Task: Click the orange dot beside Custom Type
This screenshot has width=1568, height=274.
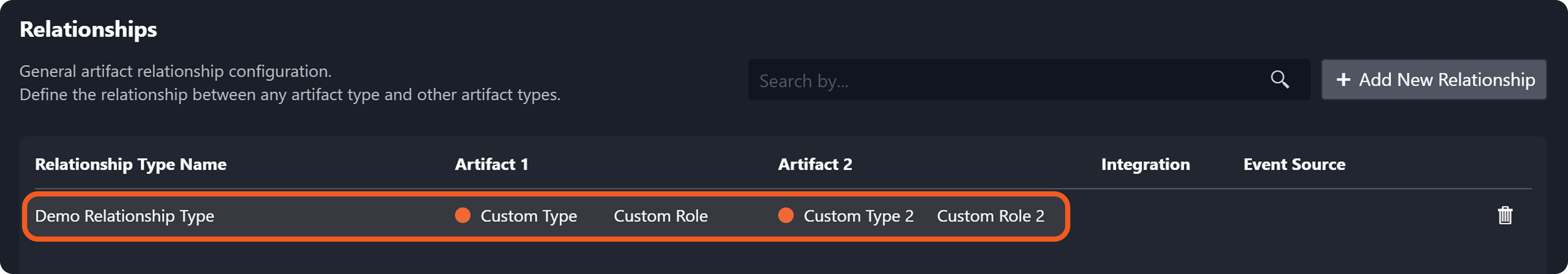Action: pyautogui.click(x=462, y=216)
